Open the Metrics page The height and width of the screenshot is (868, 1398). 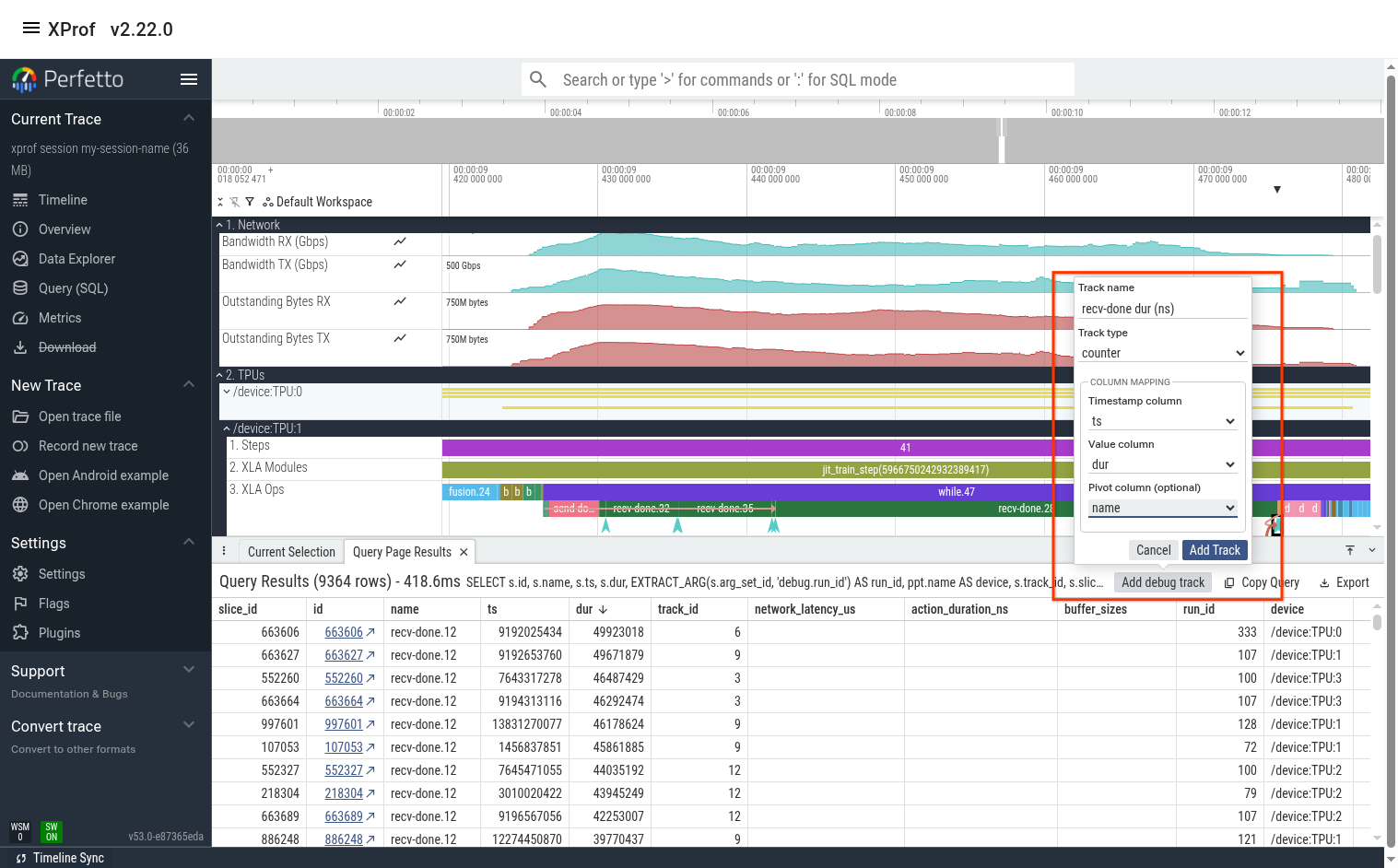pos(60,317)
